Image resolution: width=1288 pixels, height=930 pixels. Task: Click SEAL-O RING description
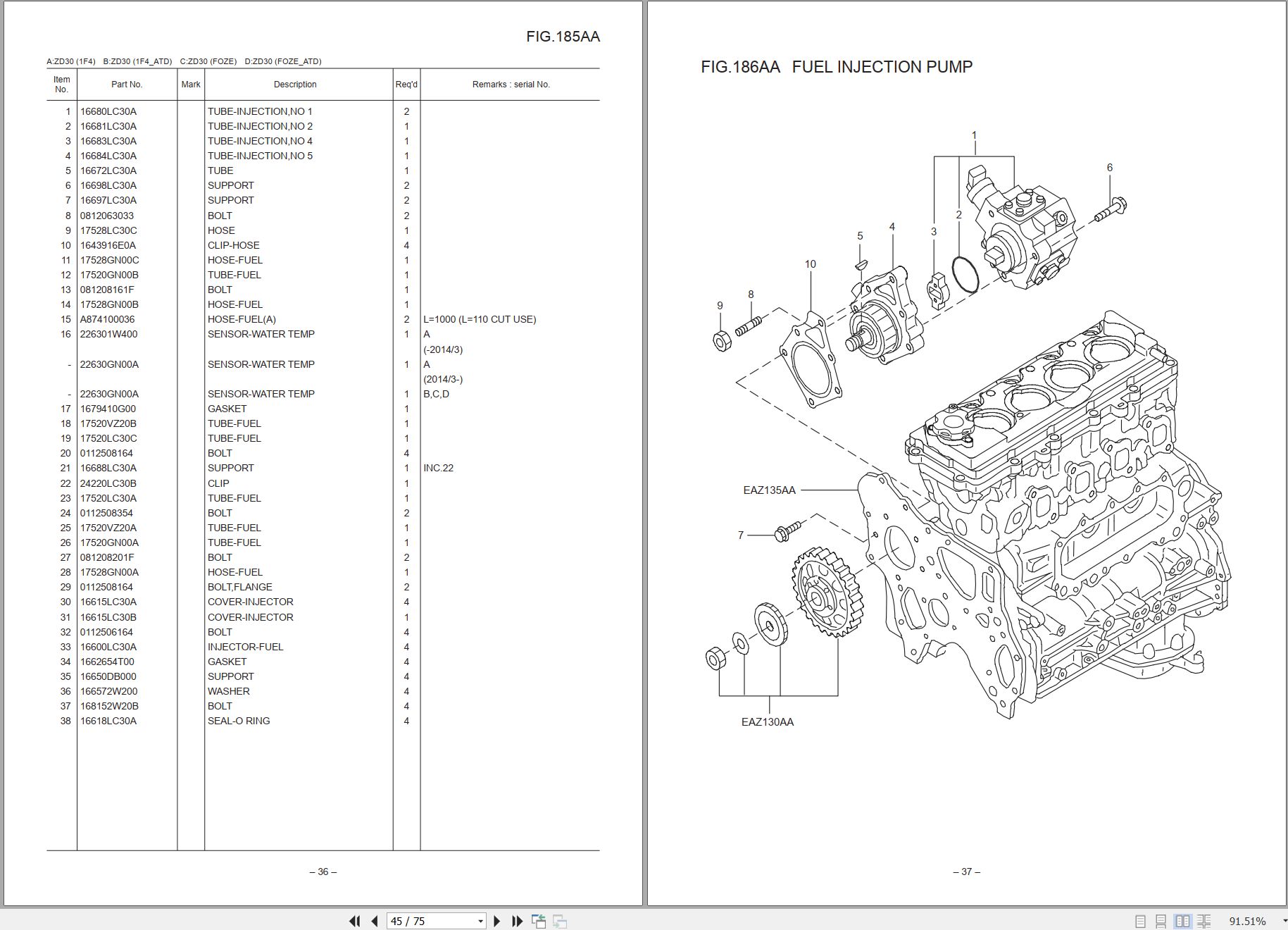pyautogui.click(x=239, y=721)
